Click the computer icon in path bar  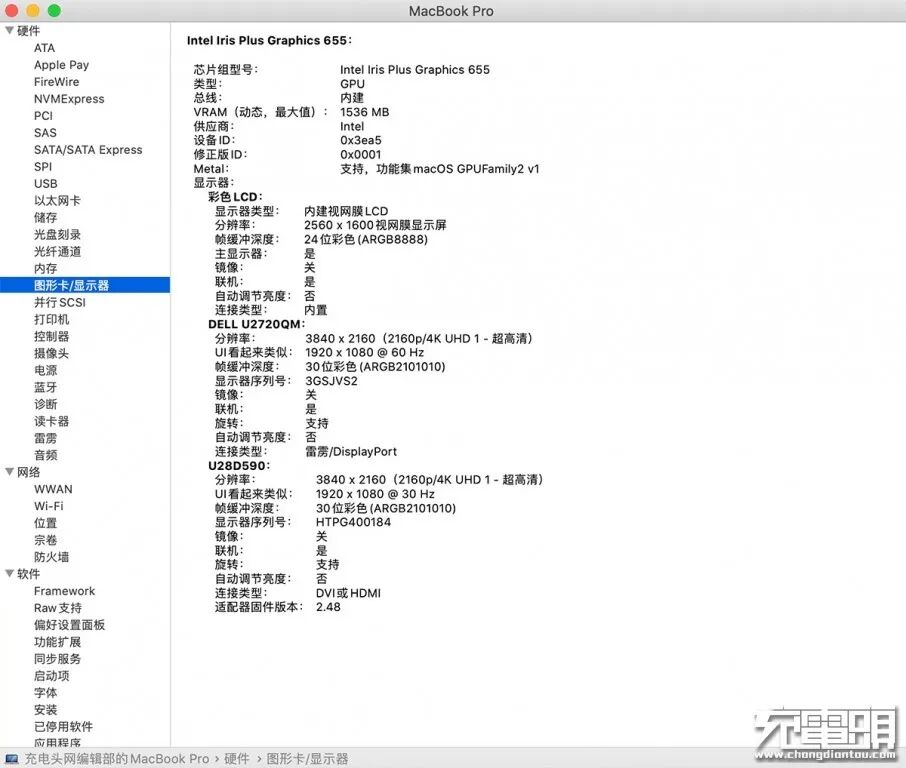pyautogui.click(x=12, y=759)
